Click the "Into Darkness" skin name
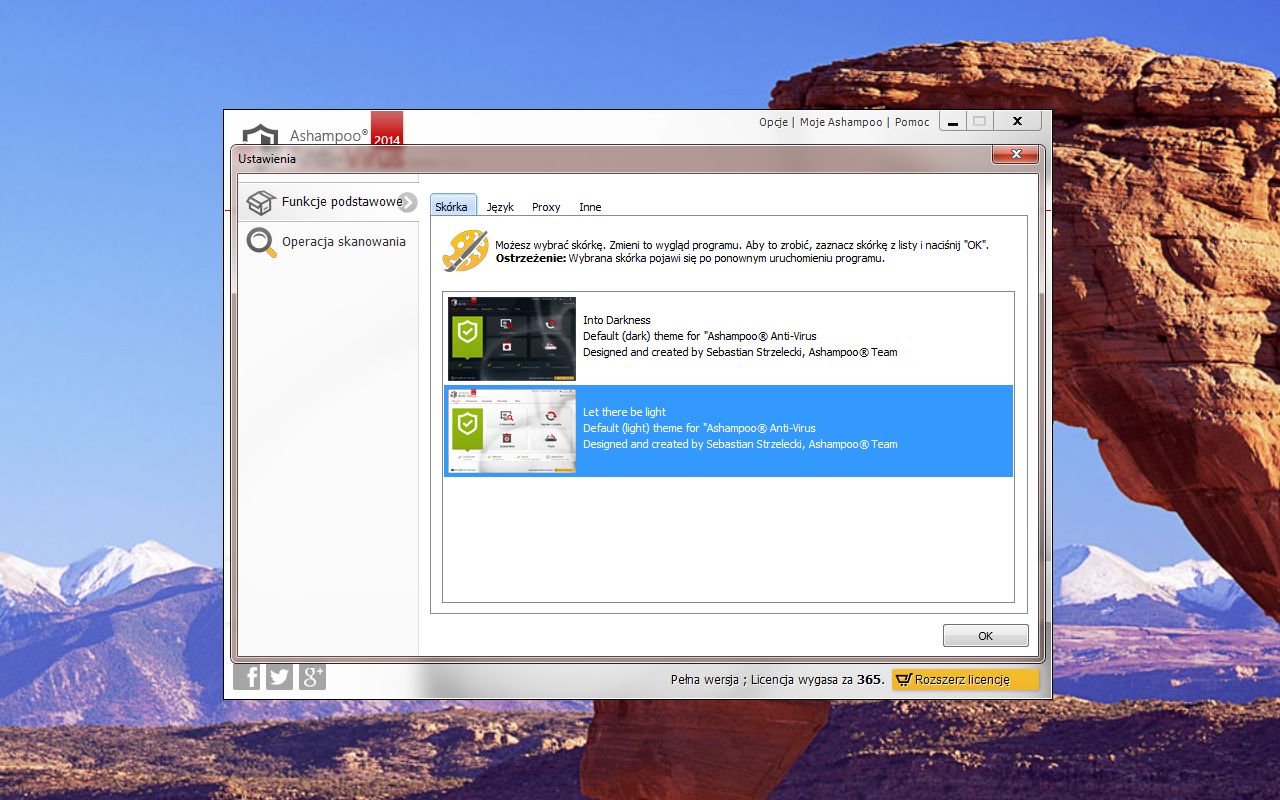The image size is (1280, 800). coord(617,320)
